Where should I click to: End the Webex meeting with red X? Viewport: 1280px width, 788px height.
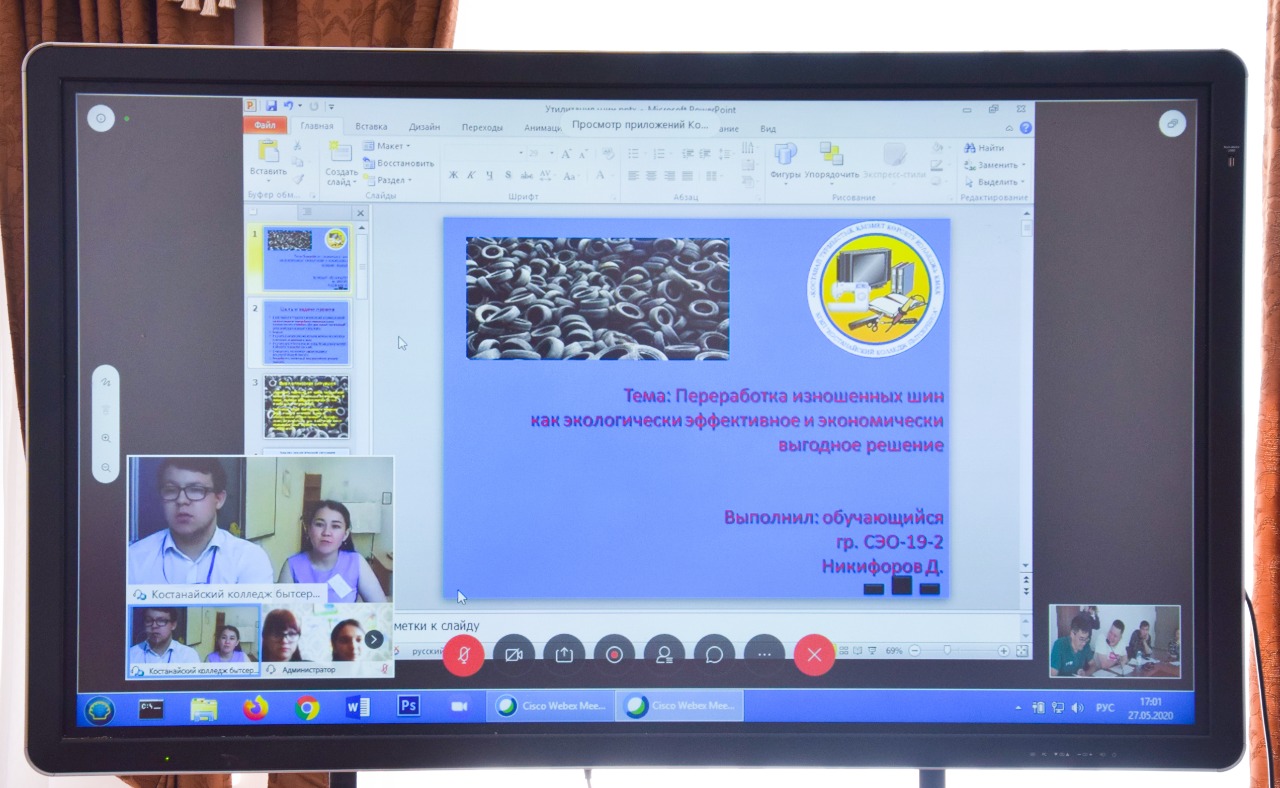coord(814,655)
